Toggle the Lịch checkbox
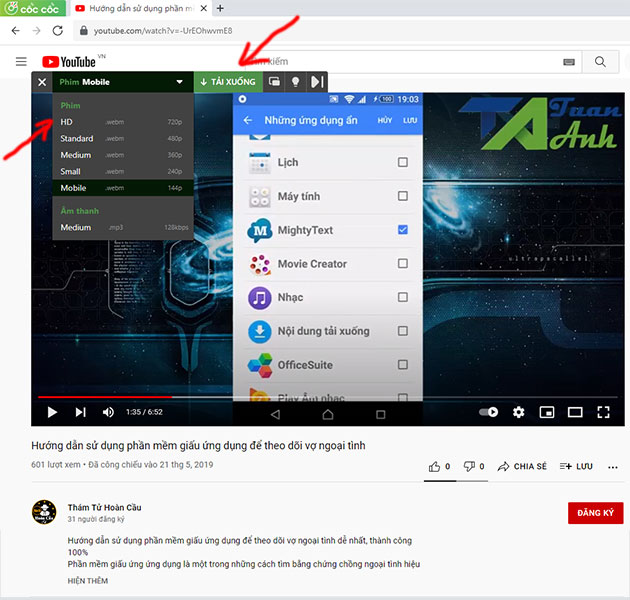This screenshot has height=600, width=630. coord(403,162)
